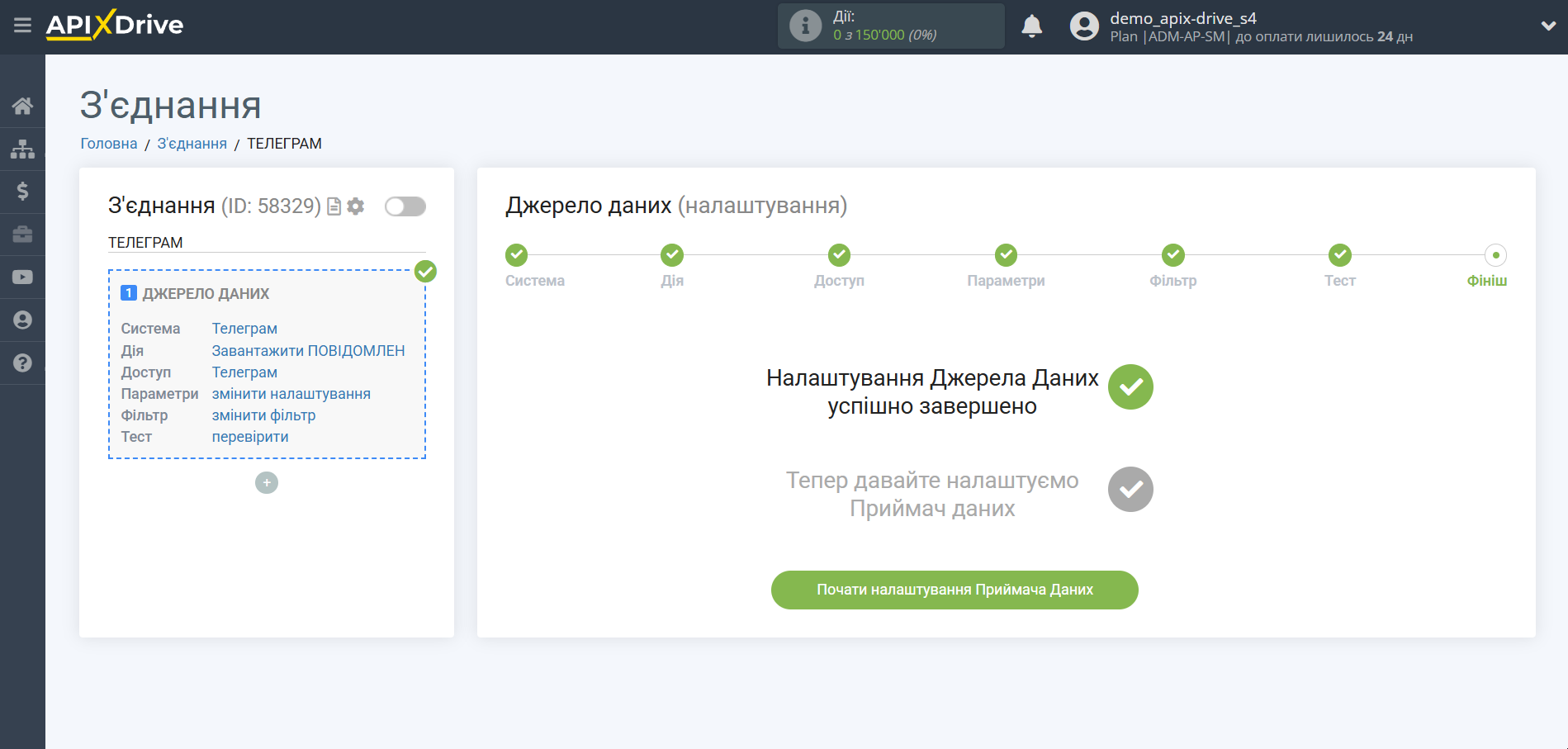Viewport: 1568px width, 749px height.
Task: Click the plus button below Джерело даних
Action: [266, 482]
